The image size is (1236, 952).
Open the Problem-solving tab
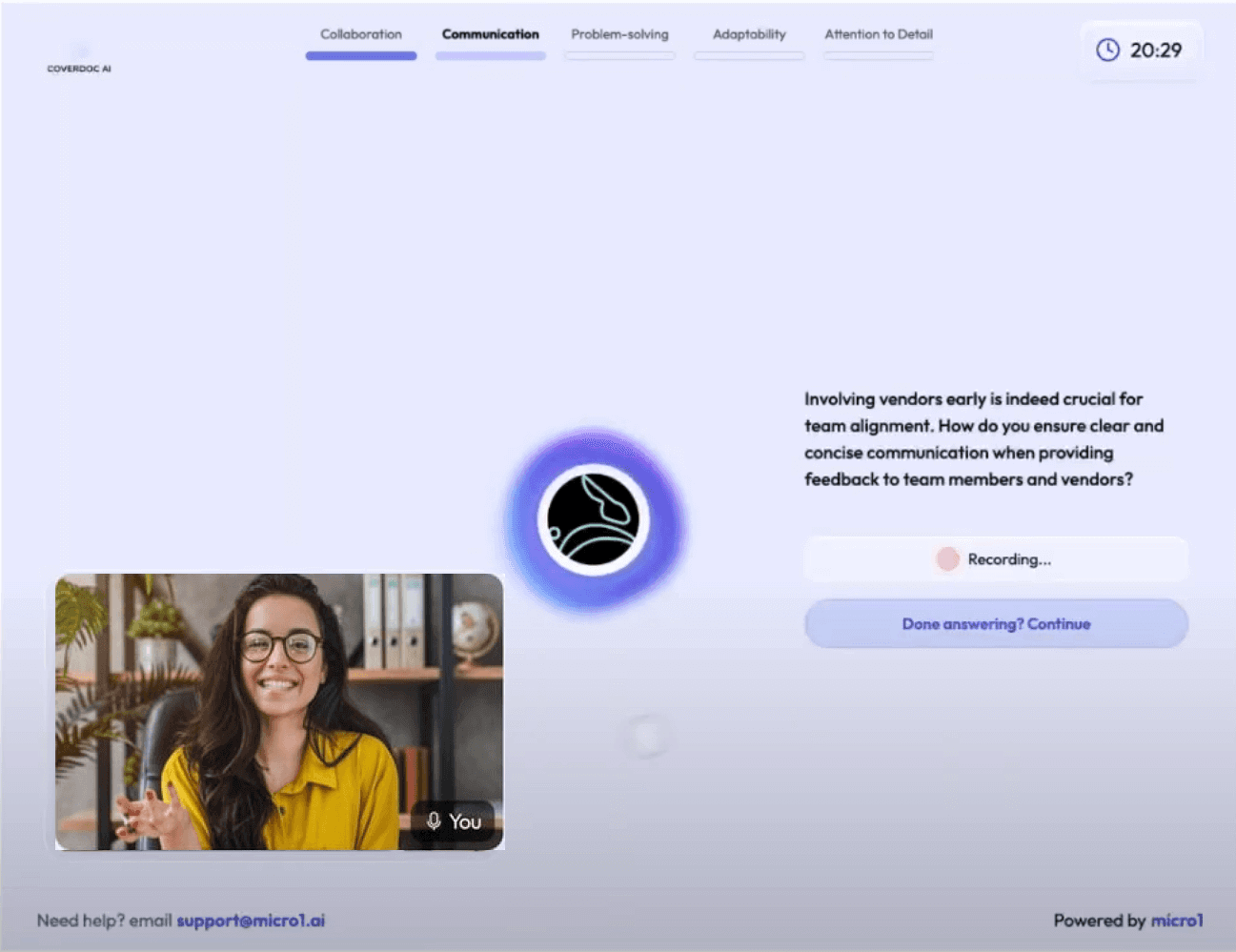coord(619,34)
